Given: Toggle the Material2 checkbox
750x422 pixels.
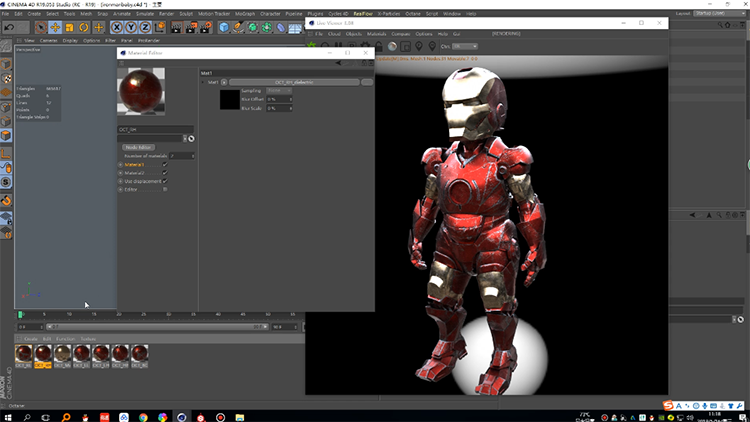Looking at the screenshot, I should pos(165,172).
